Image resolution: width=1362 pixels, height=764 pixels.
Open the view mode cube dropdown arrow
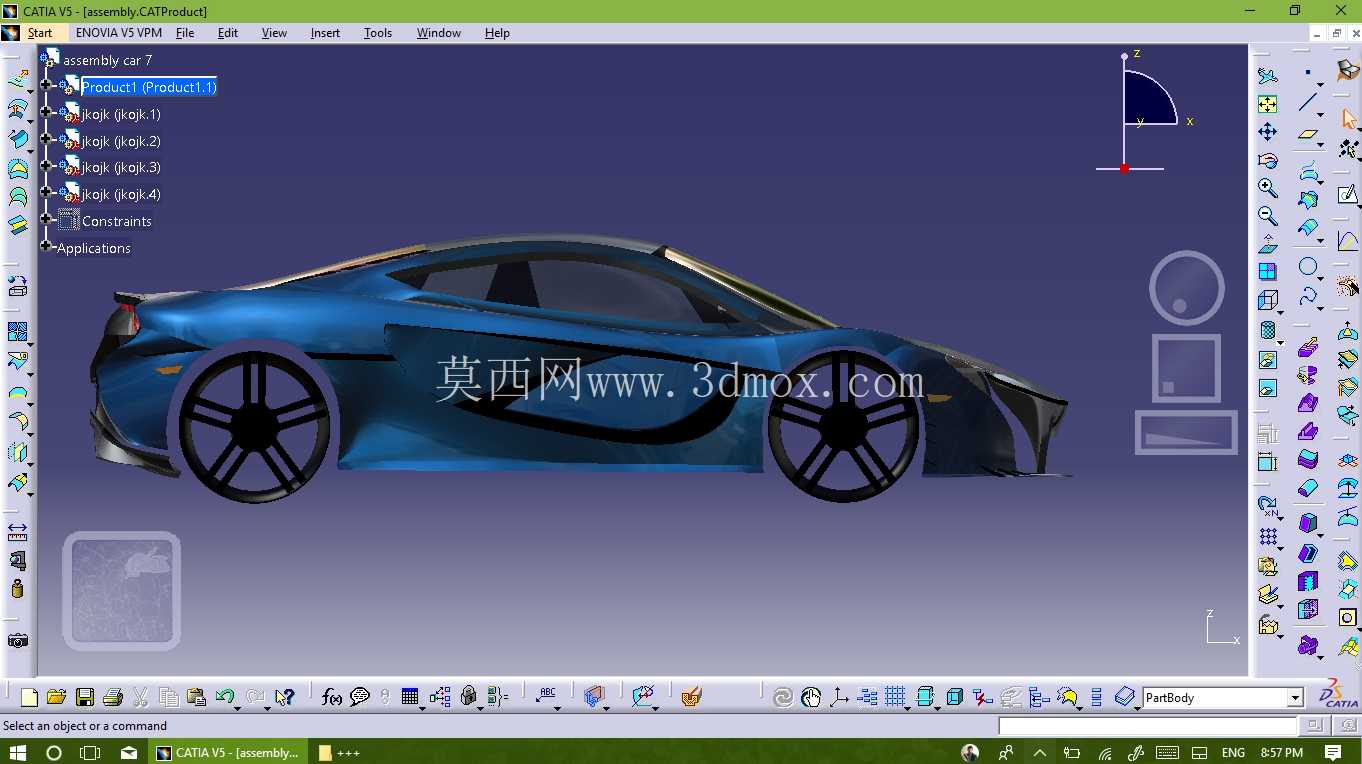tap(1280, 312)
